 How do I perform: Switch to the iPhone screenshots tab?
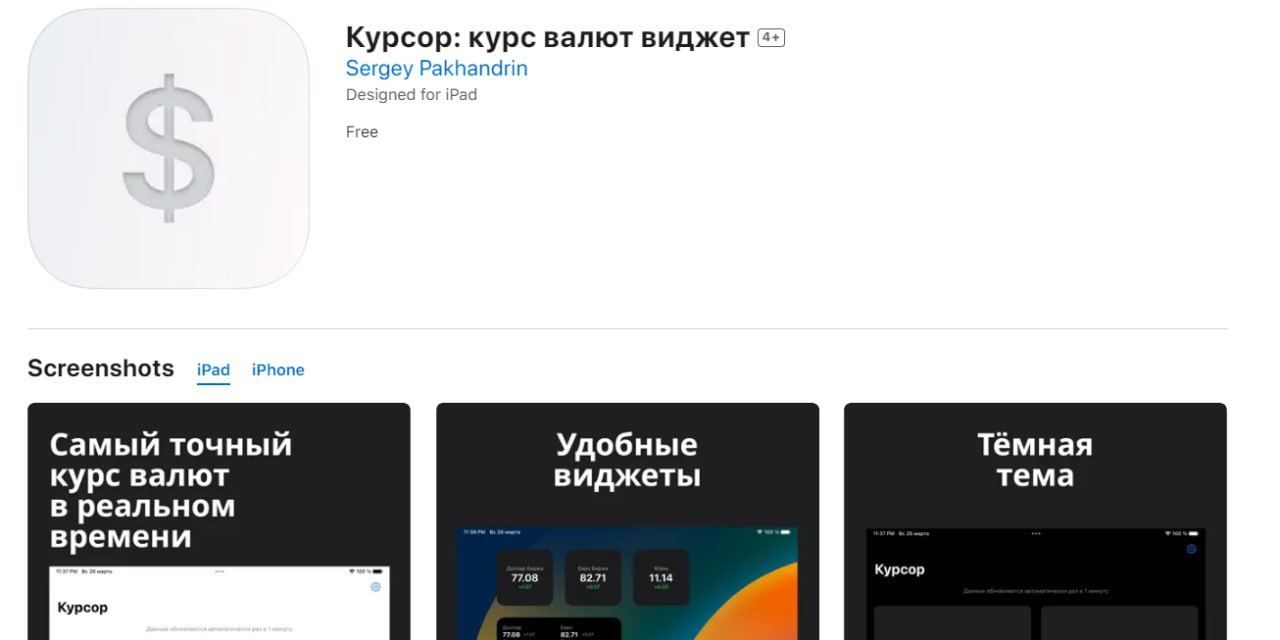point(278,370)
